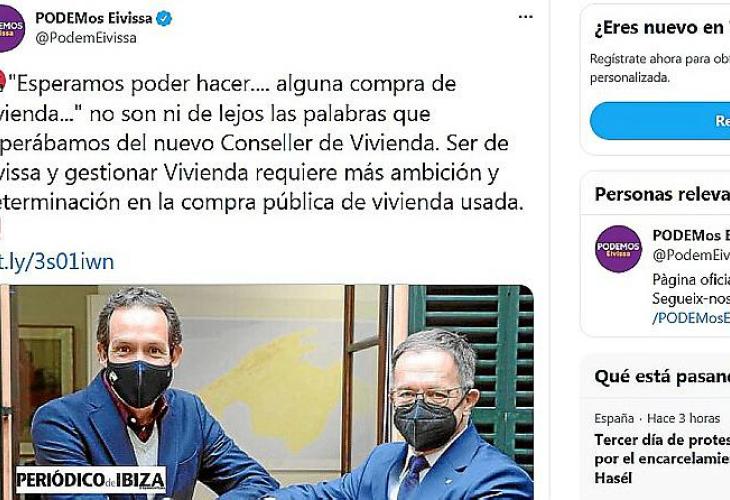The width and height of the screenshot is (730, 500).
Task: Click the /PODEMosE profile link in bio
Action: click(691, 318)
